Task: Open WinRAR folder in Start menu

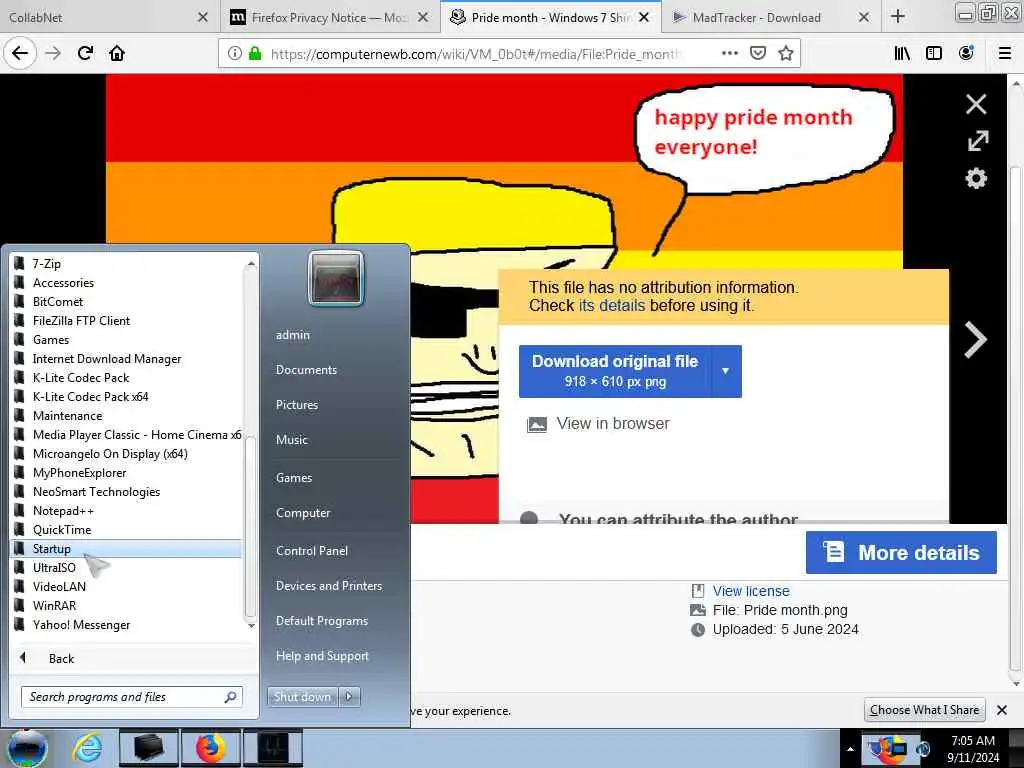Action: tap(127, 605)
